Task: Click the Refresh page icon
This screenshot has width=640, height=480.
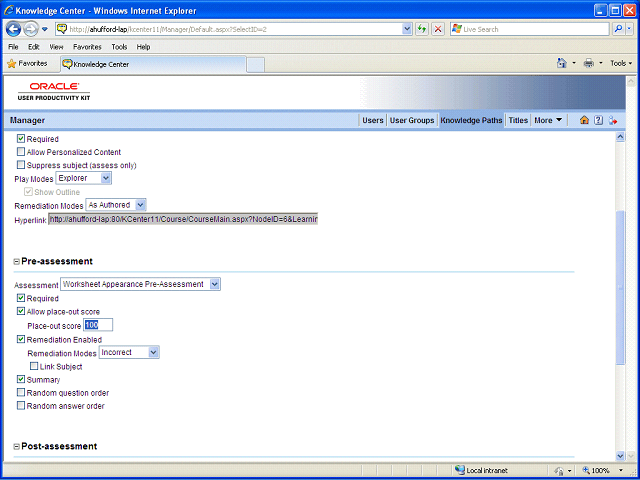Action: (422, 29)
